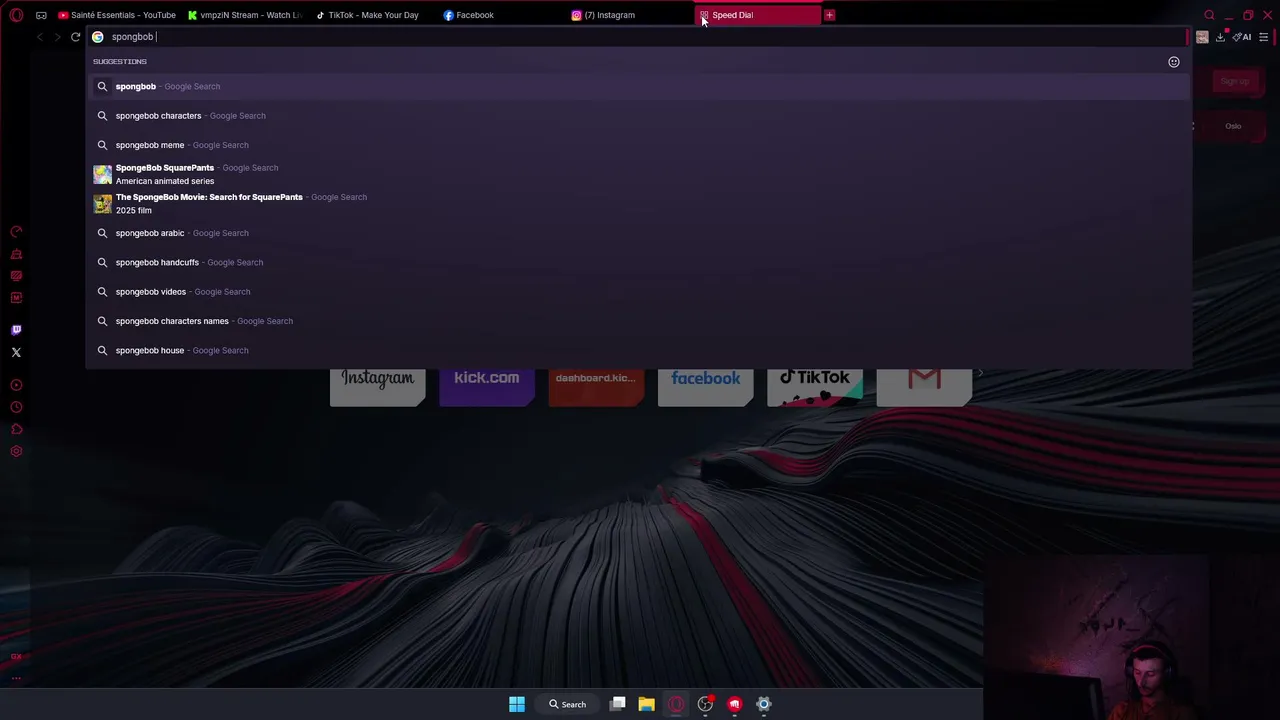The width and height of the screenshot is (1280, 720).
Task: Open Task View on the taskbar
Action: coord(618,704)
